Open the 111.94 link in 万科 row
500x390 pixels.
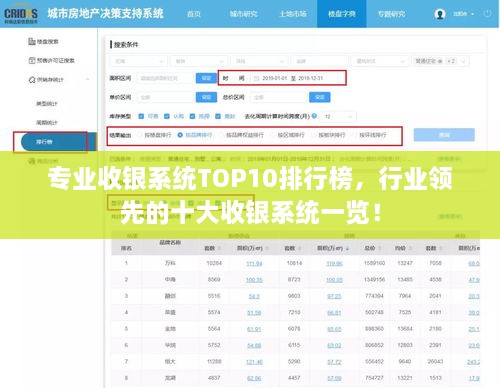[254, 264]
